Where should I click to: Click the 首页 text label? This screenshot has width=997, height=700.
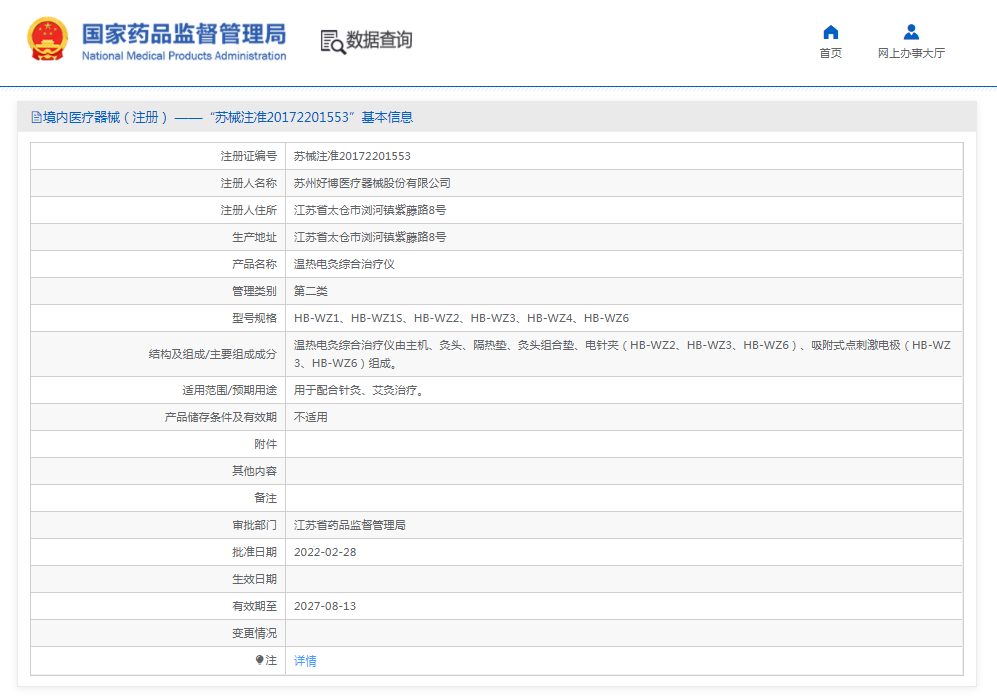830,53
